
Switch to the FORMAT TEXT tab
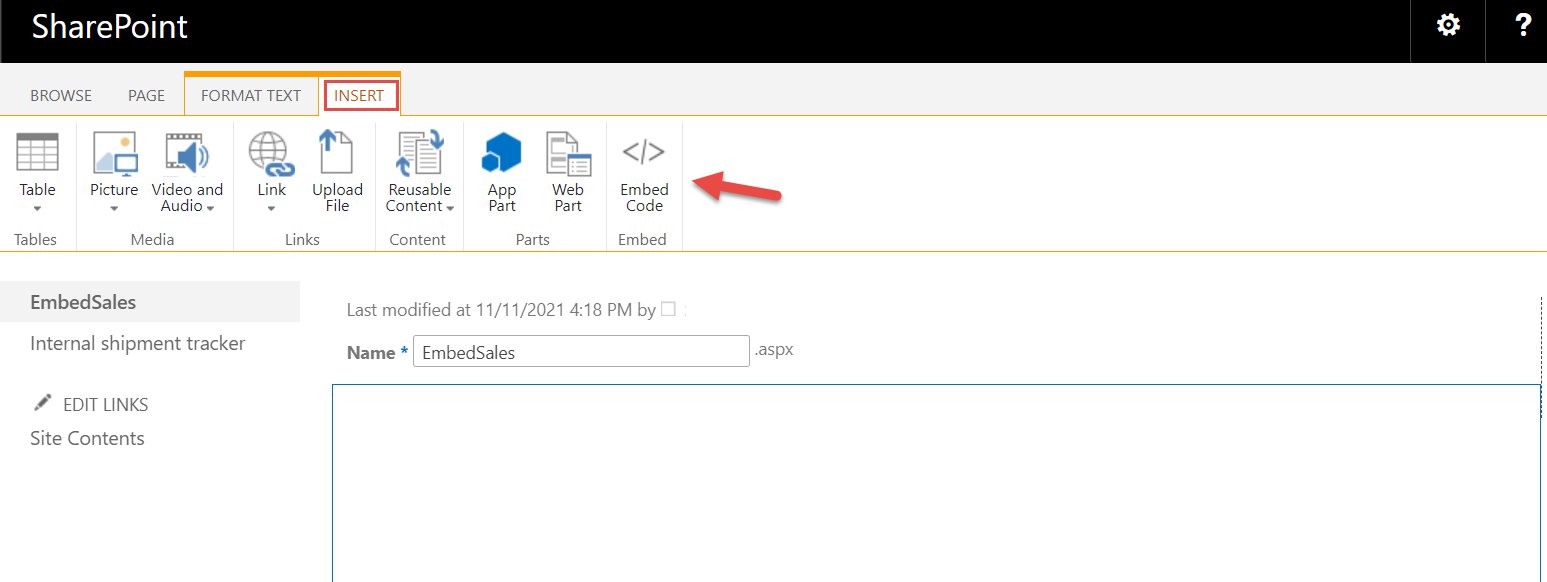(x=251, y=96)
